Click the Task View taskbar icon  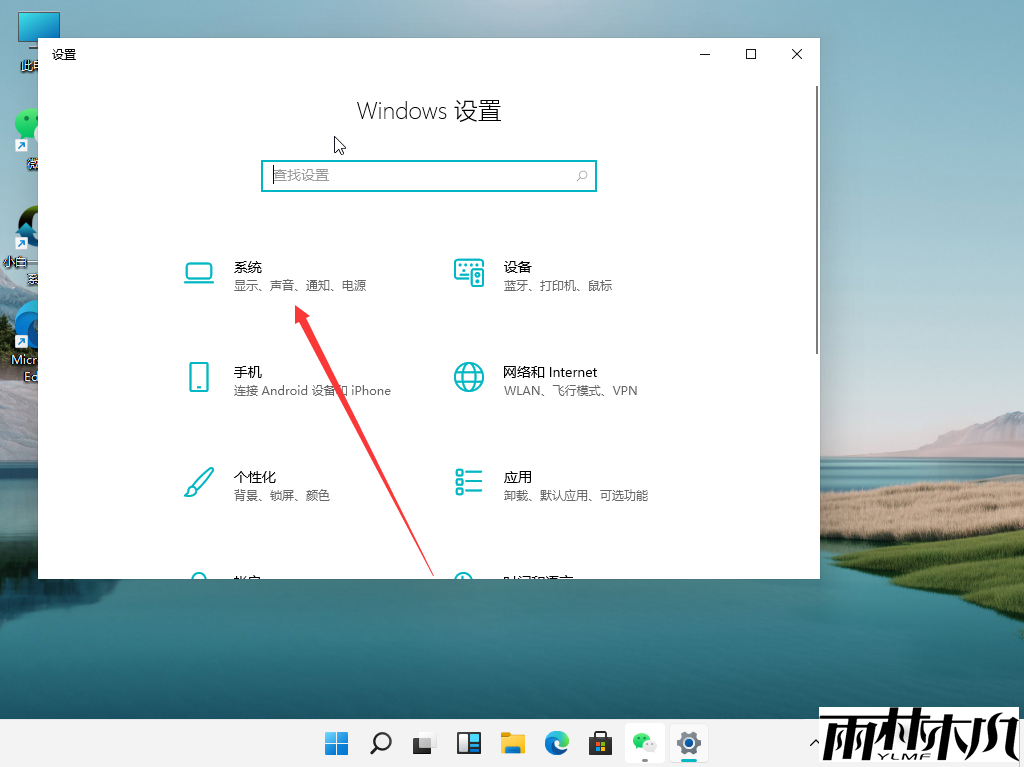pos(425,743)
